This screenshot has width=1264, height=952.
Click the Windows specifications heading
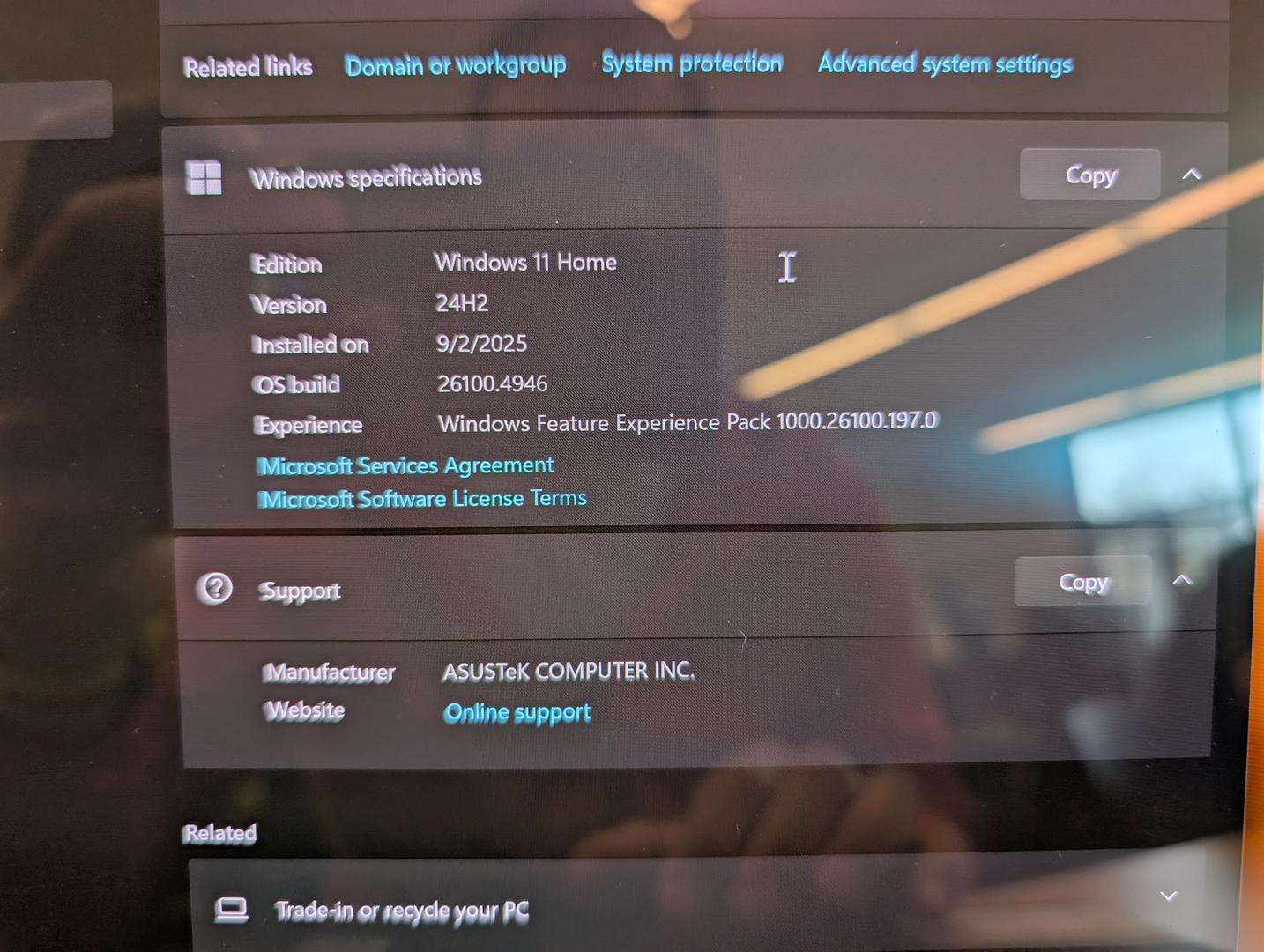(x=367, y=177)
